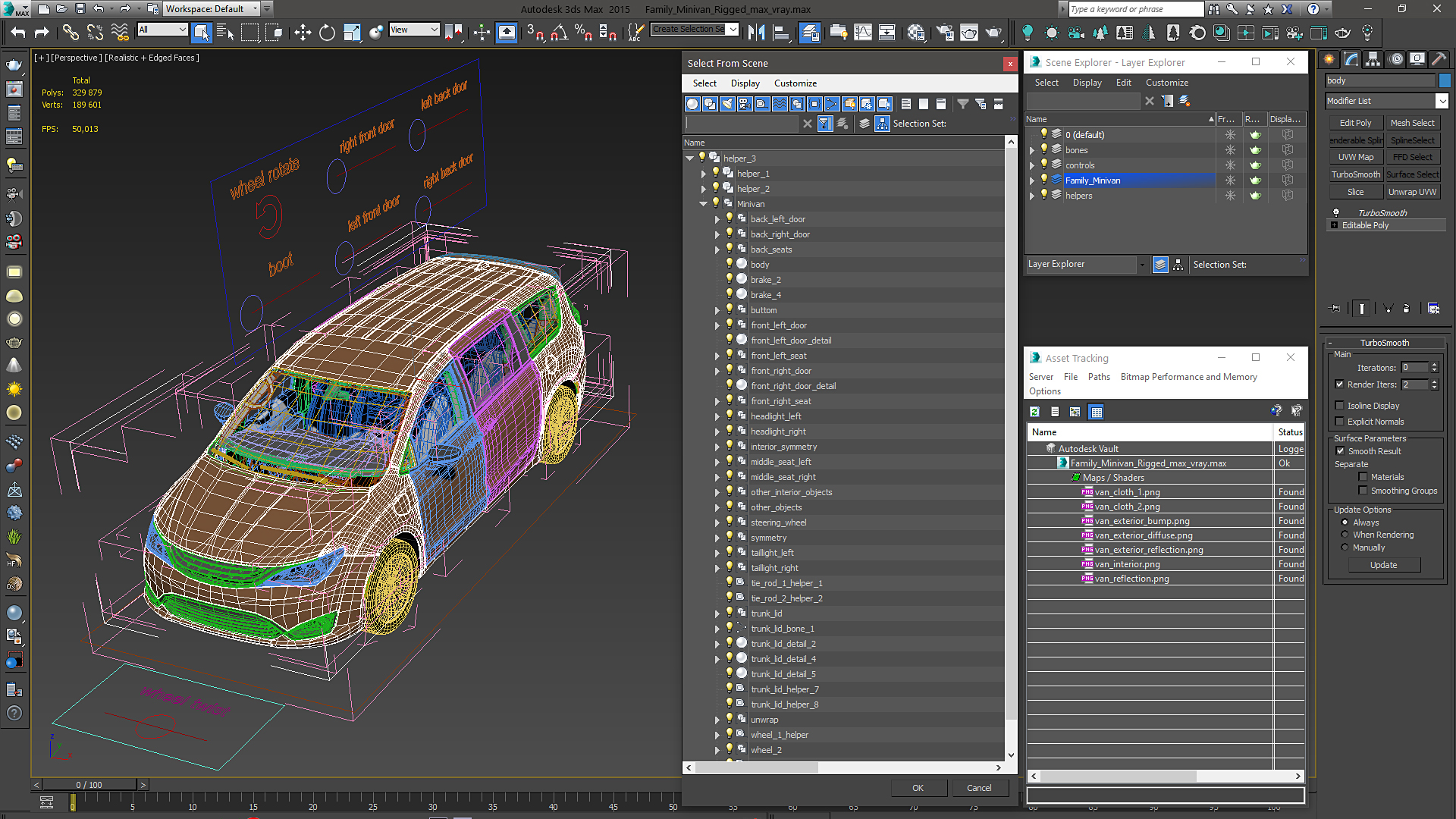Uncheck the Smooth Result option
1456x819 pixels.
pos(1340,451)
